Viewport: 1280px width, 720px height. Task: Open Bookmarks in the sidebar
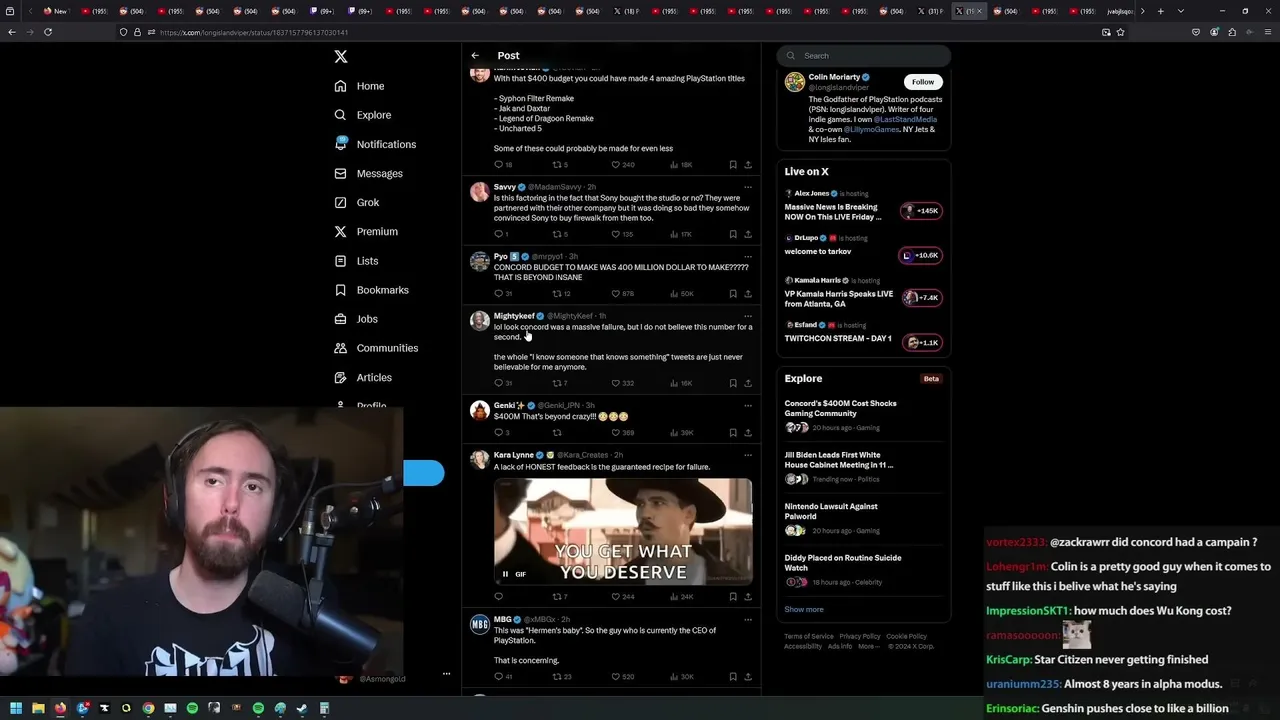point(372,290)
